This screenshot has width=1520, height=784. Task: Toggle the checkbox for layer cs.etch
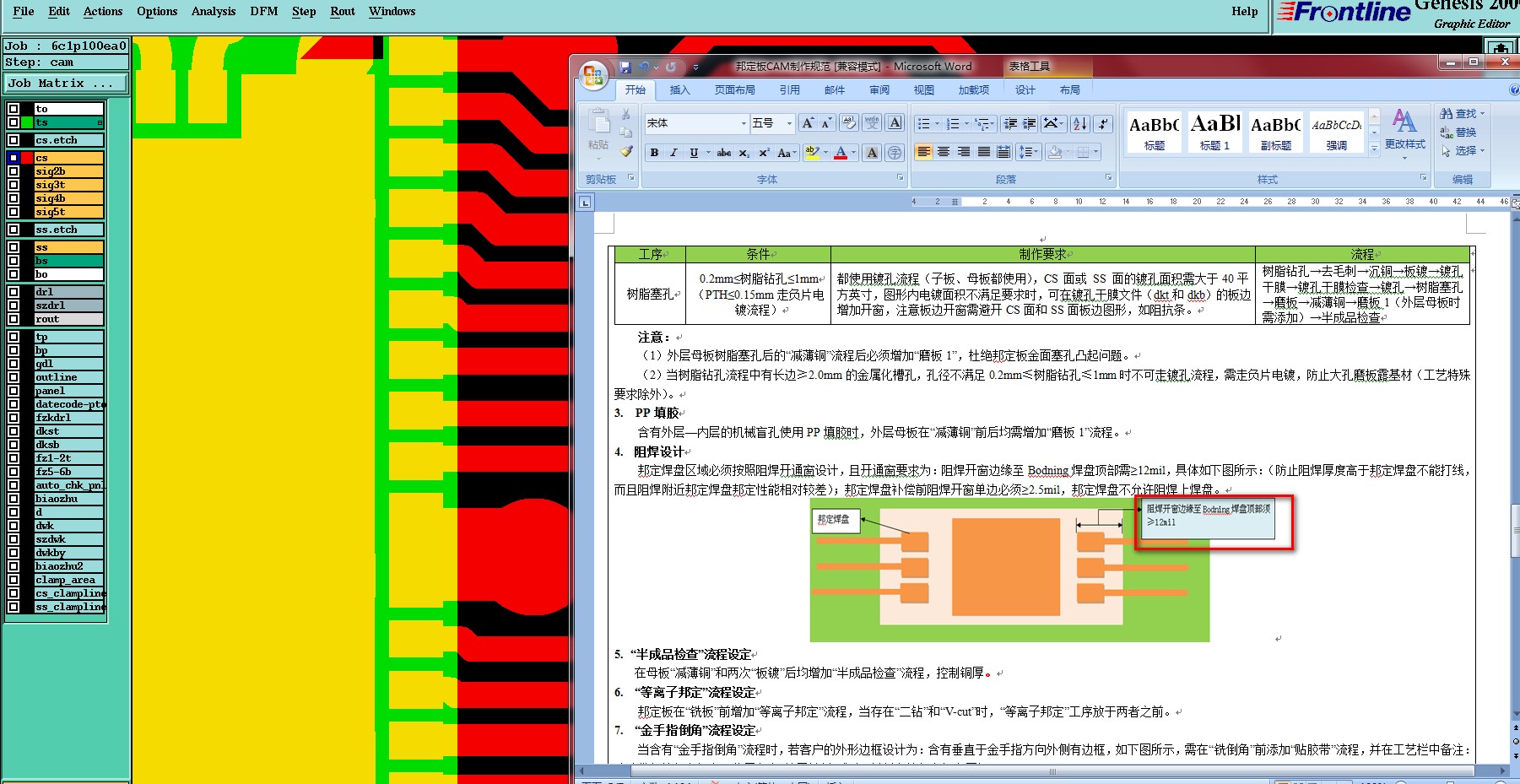(14, 140)
